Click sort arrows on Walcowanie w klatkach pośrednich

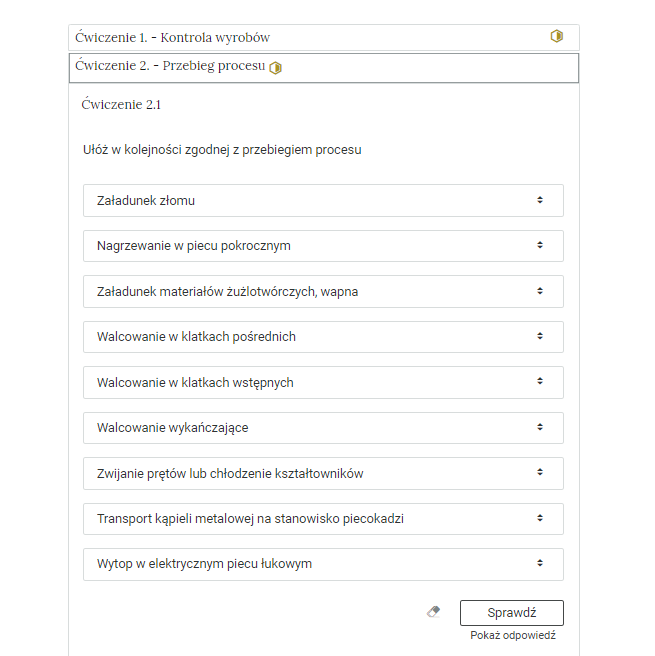(539, 336)
